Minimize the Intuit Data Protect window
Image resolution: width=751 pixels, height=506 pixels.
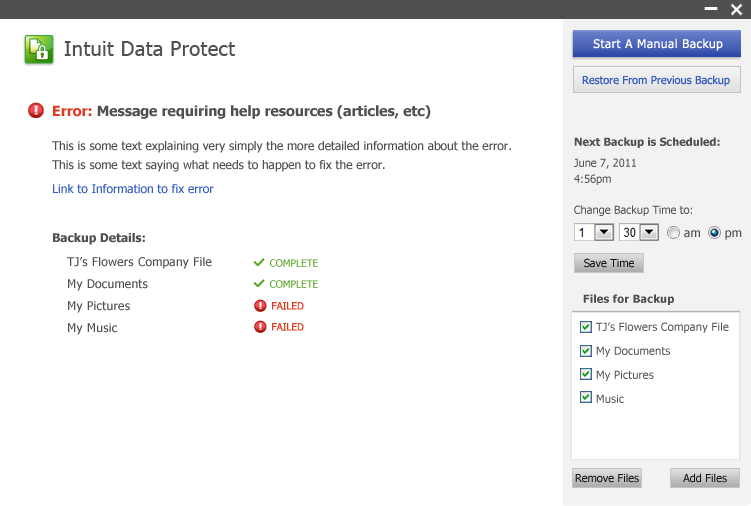(711, 9)
